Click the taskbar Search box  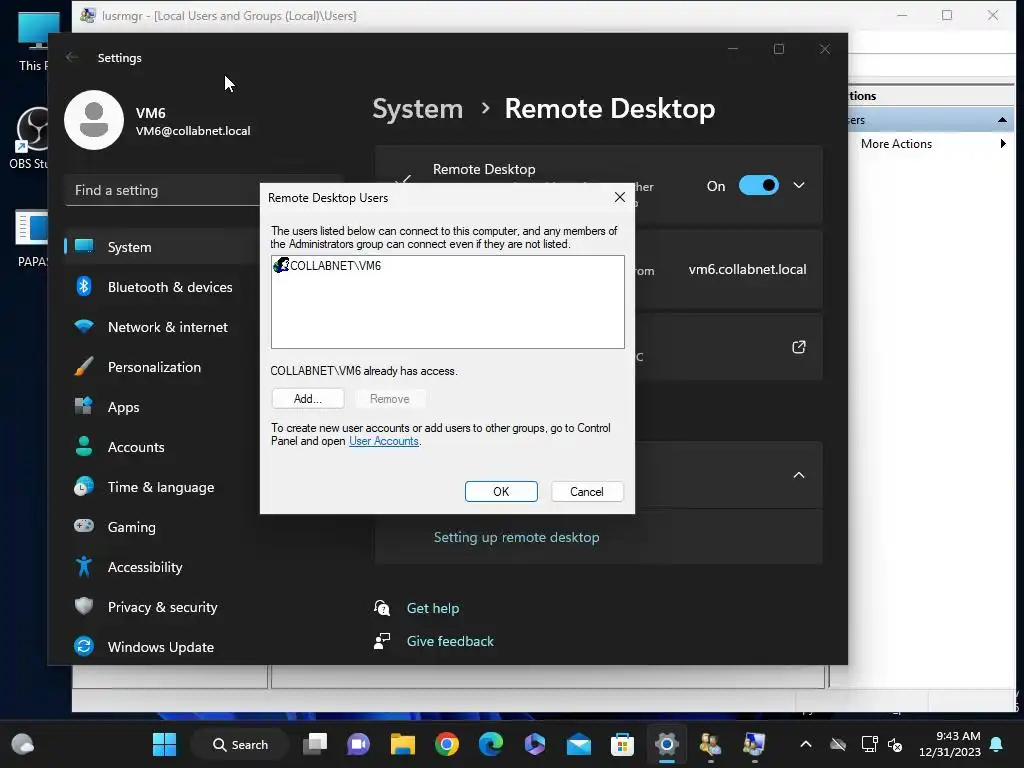pyautogui.click(x=241, y=744)
